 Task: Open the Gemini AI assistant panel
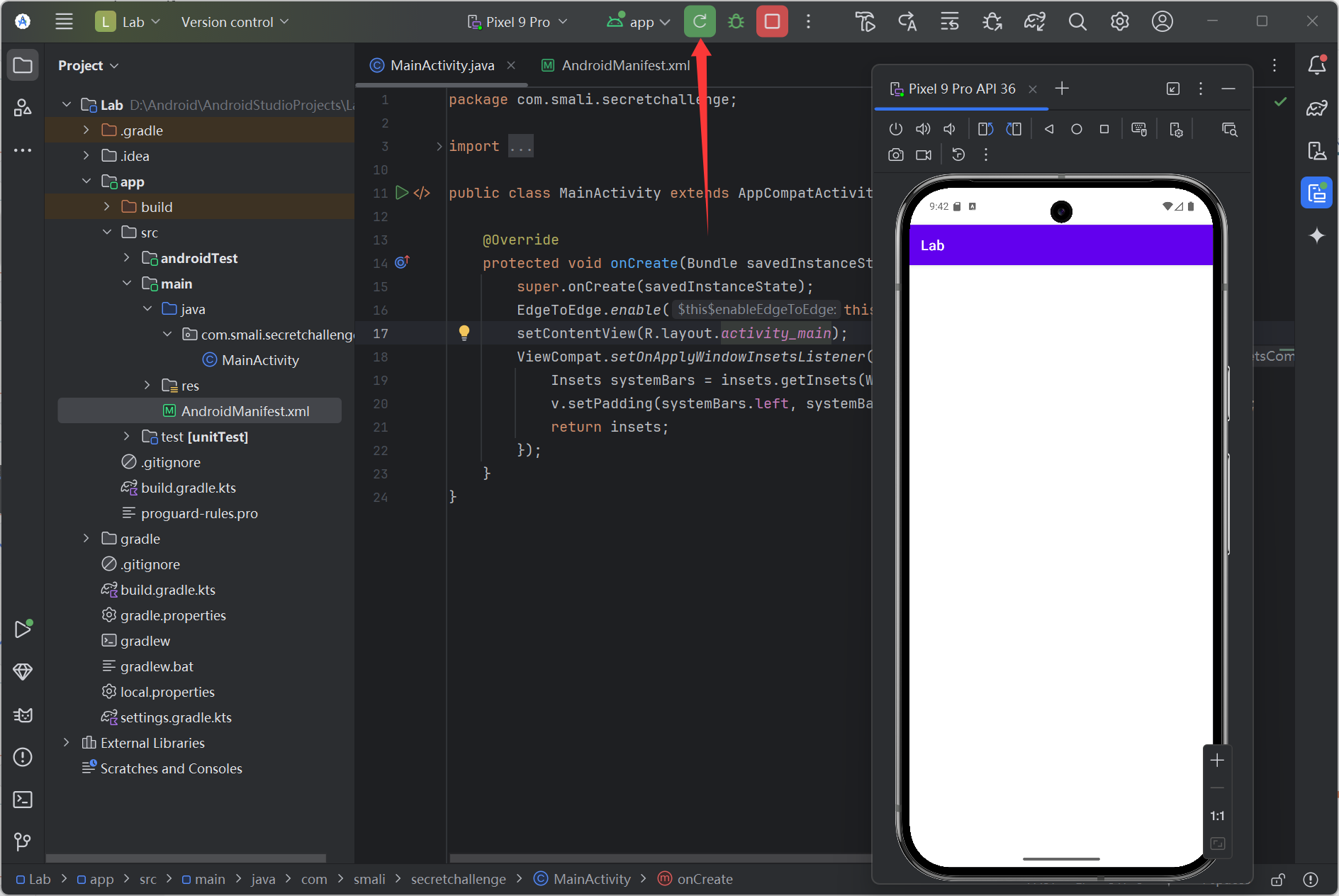(x=1316, y=235)
